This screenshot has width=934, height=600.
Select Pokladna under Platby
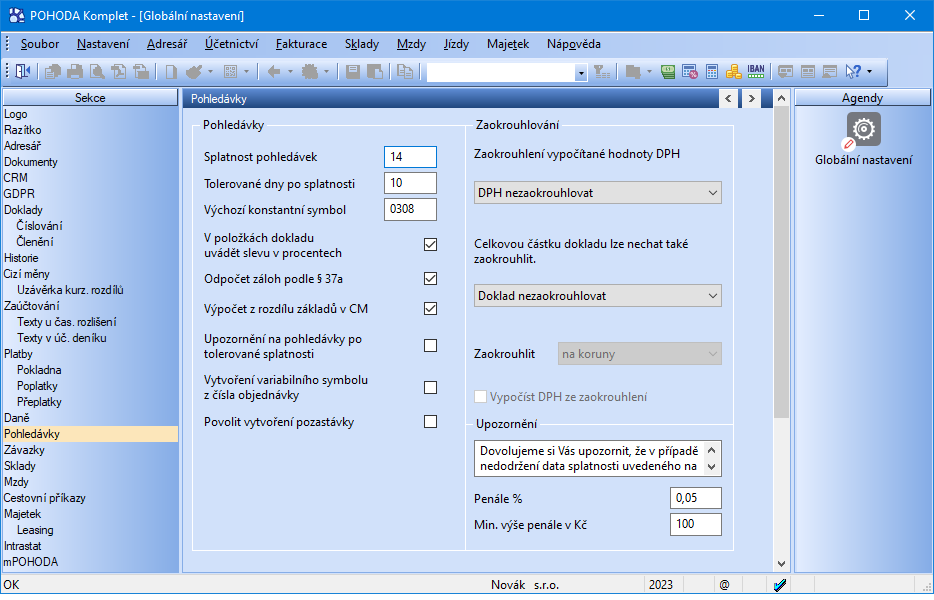(39, 370)
